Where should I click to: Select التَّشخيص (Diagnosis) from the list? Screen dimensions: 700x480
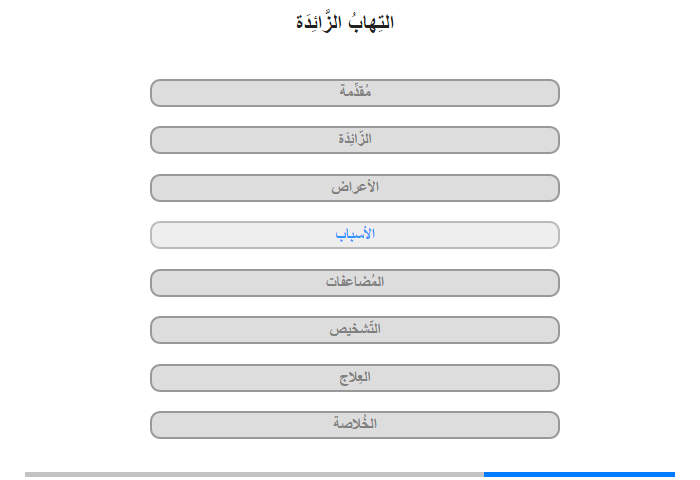click(x=355, y=330)
